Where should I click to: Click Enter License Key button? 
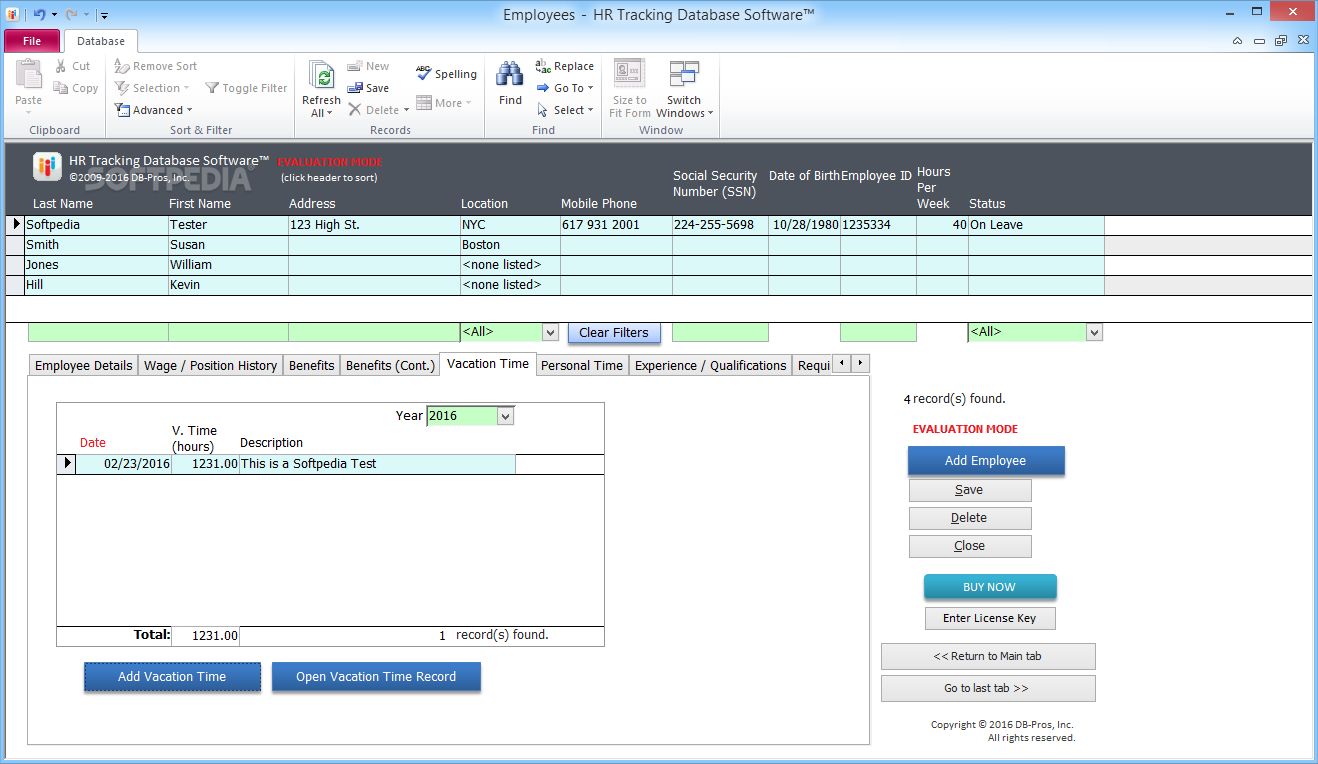pos(990,618)
